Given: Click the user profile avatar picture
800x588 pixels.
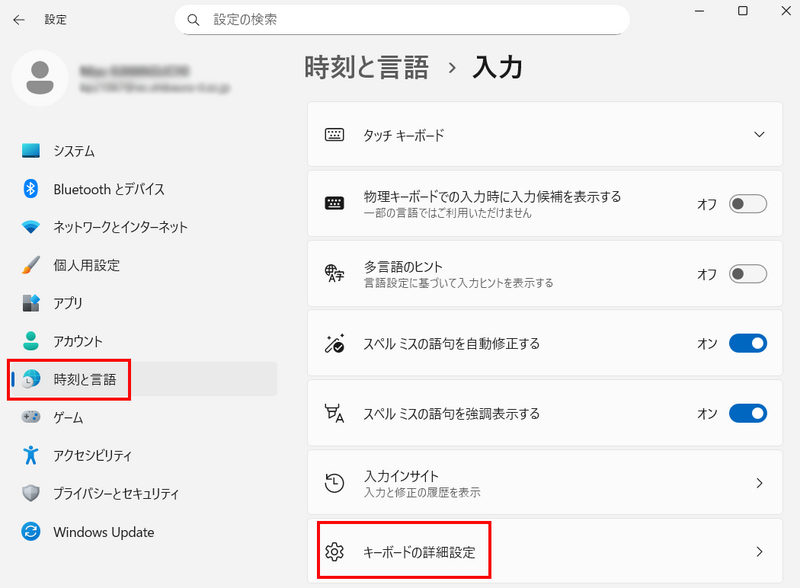Looking at the screenshot, I should [40, 78].
